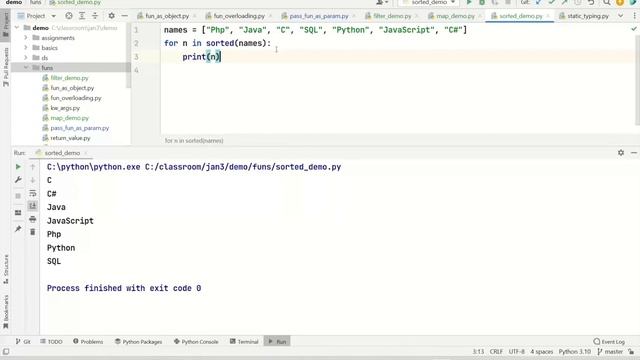Open the Python Console tool window
This screenshot has width=640, height=360.
click(x=196, y=342)
